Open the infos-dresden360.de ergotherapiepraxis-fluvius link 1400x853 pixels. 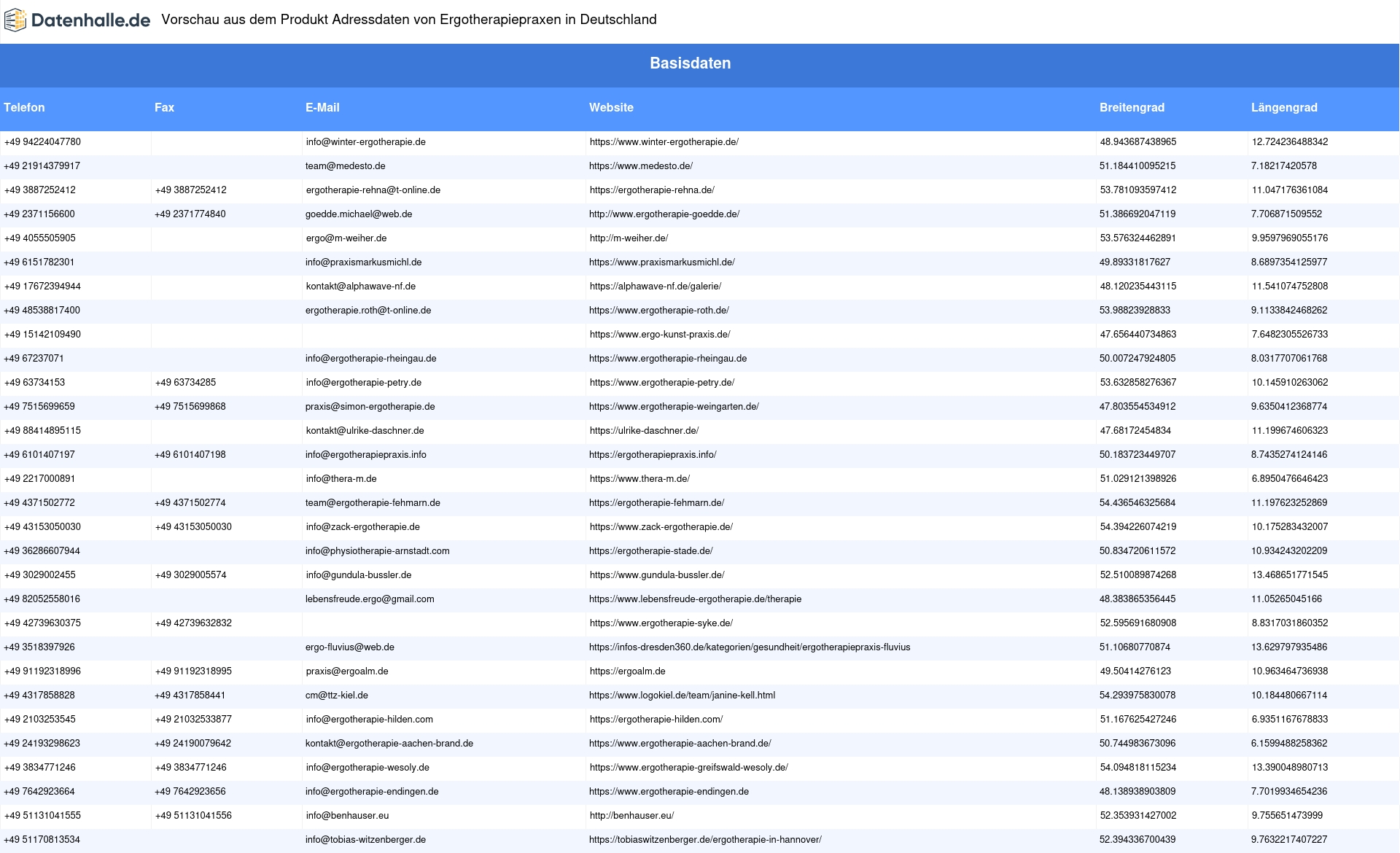750,647
